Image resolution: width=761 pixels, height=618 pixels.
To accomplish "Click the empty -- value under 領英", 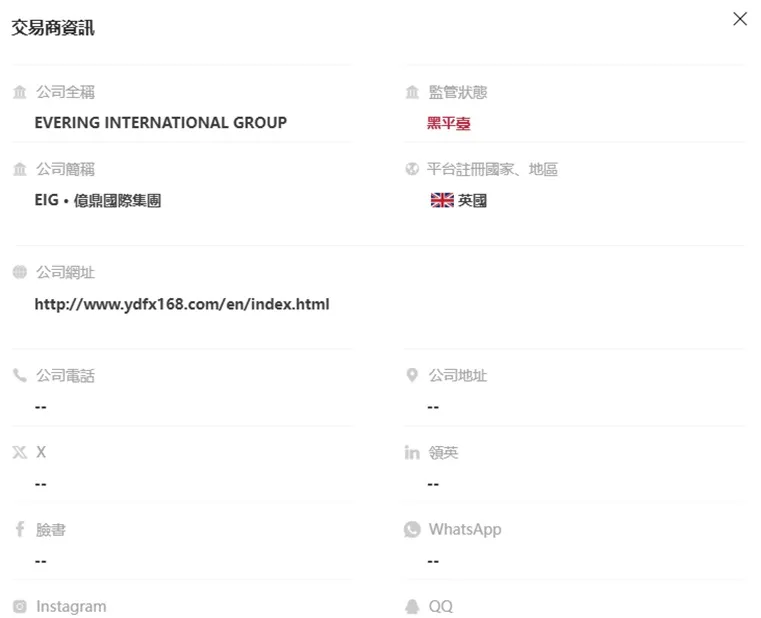I will pos(433,484).
